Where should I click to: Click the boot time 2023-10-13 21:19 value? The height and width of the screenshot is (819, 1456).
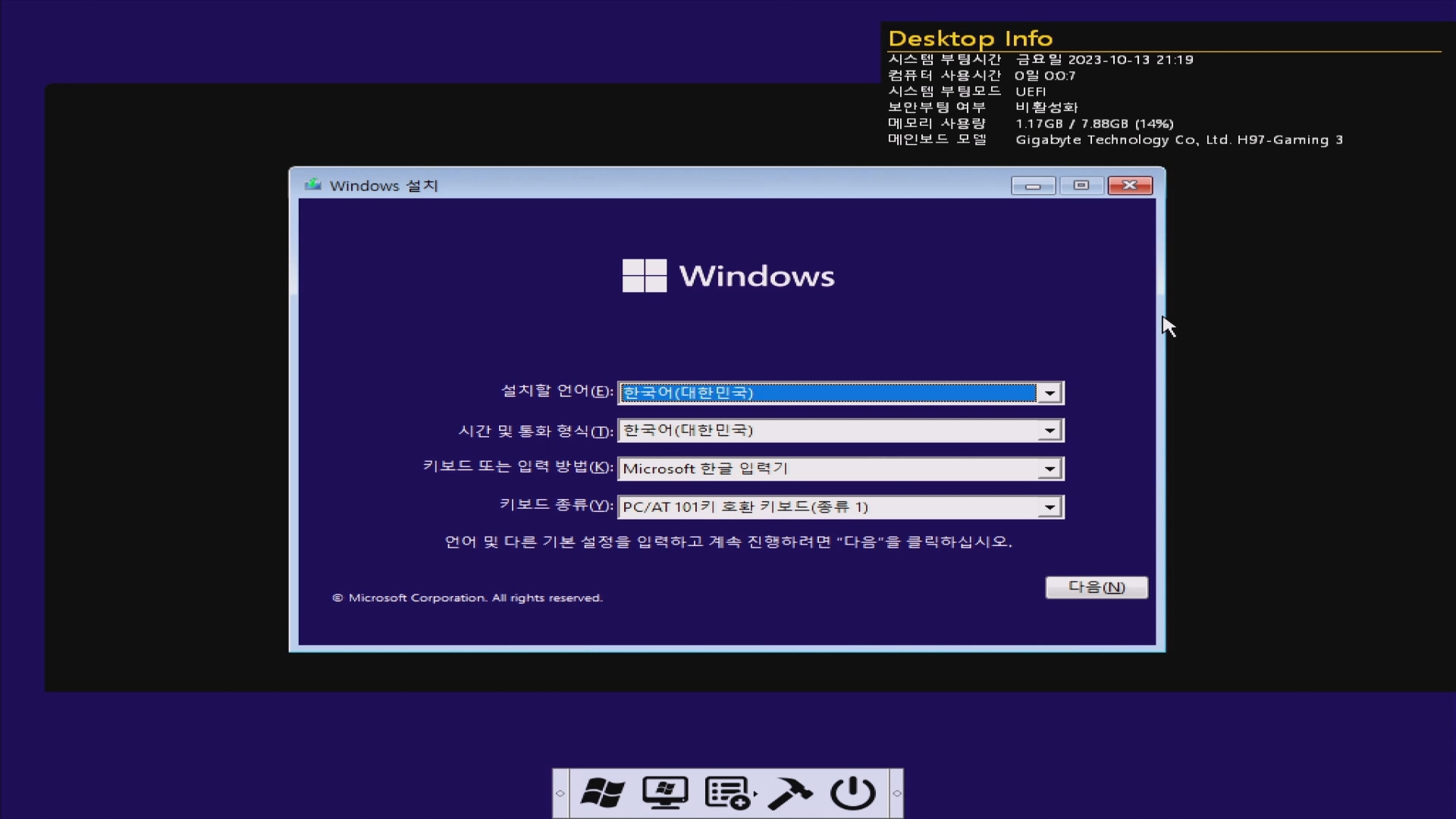point(1104,59)
